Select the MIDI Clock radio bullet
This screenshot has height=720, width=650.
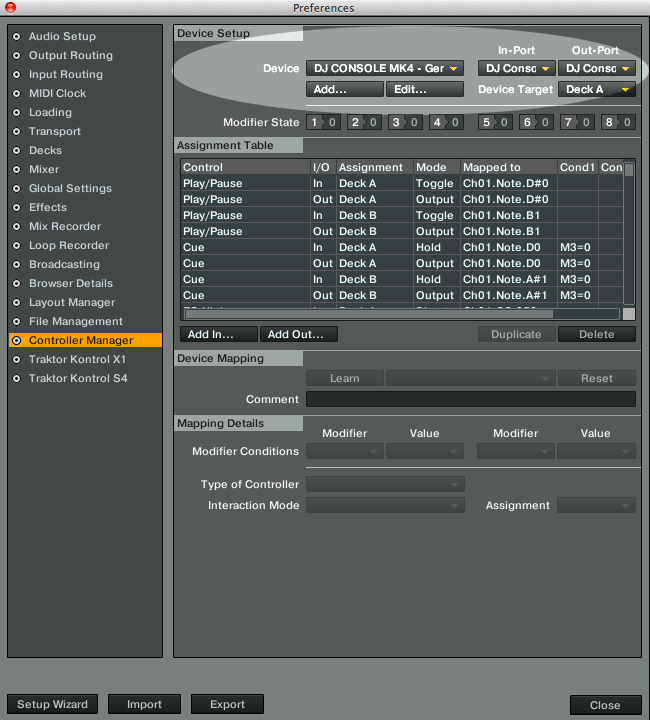15,94
